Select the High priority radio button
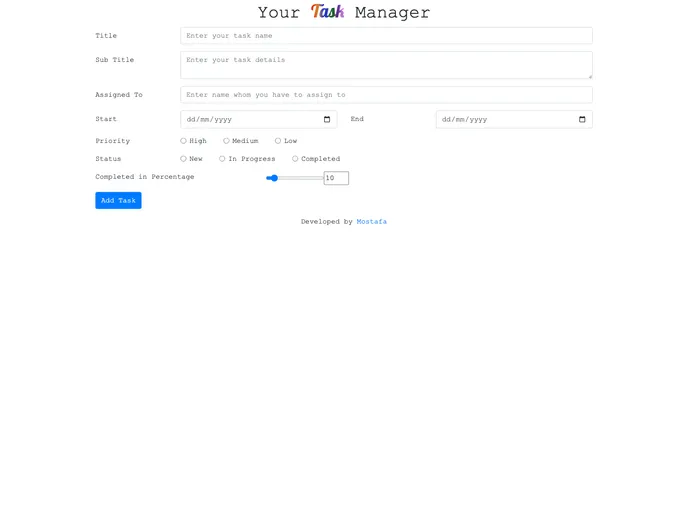This screenshot has height=512, width=688. pos(183,141)
